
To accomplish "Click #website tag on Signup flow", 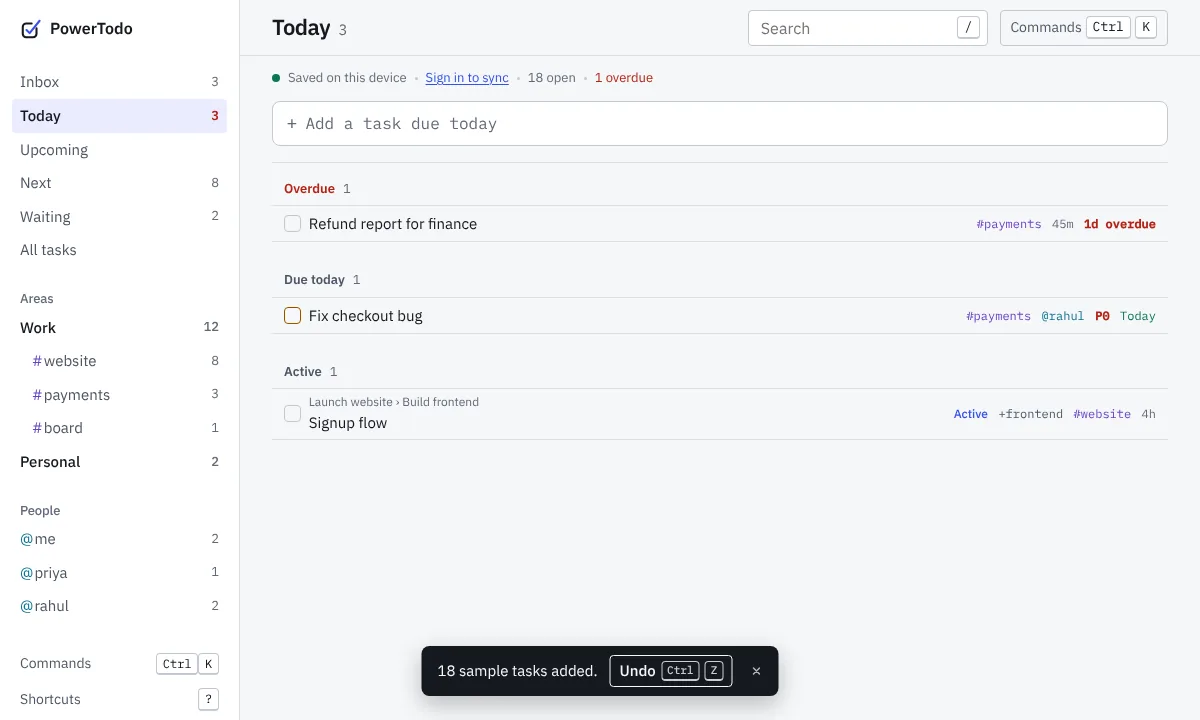I will point(1102,414).
